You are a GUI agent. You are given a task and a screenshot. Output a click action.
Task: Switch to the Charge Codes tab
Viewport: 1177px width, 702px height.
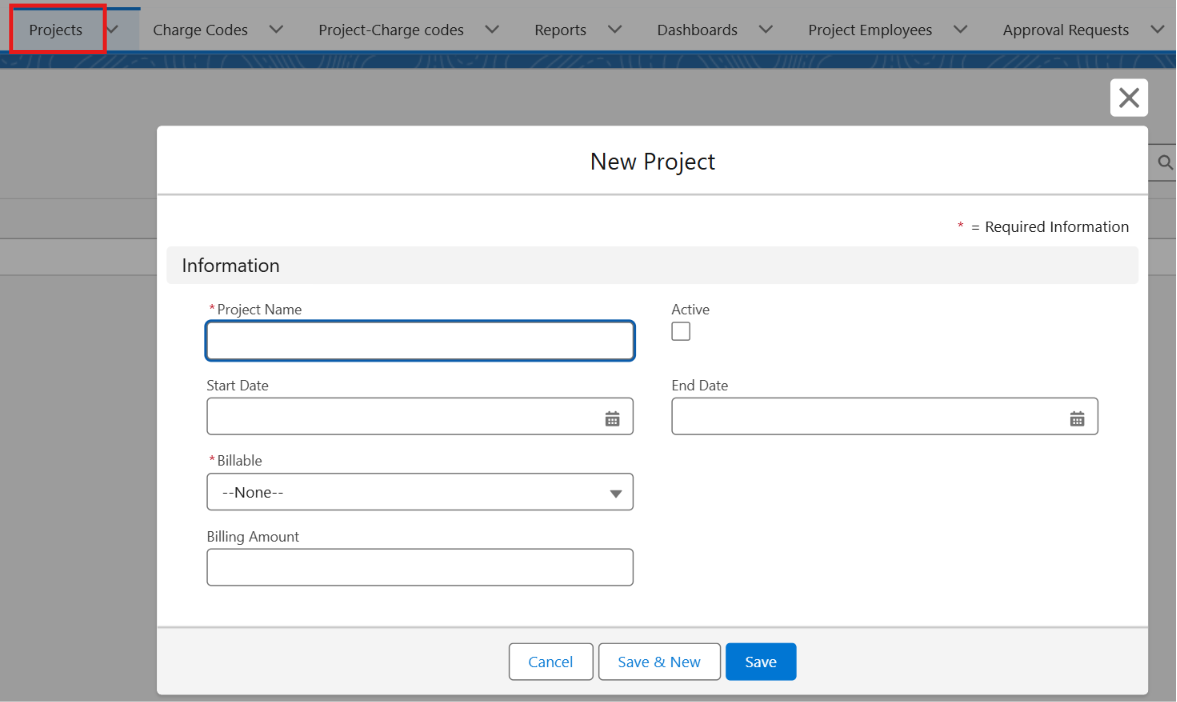point(200,30)
